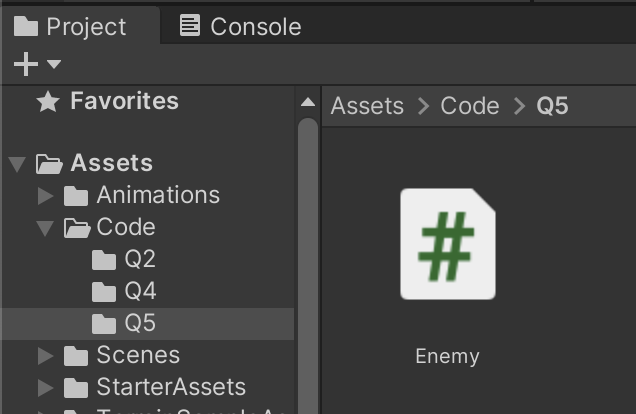Click the Favorites star icon
This screenshot has height=414, width=636.
click(x=47, y=101)
